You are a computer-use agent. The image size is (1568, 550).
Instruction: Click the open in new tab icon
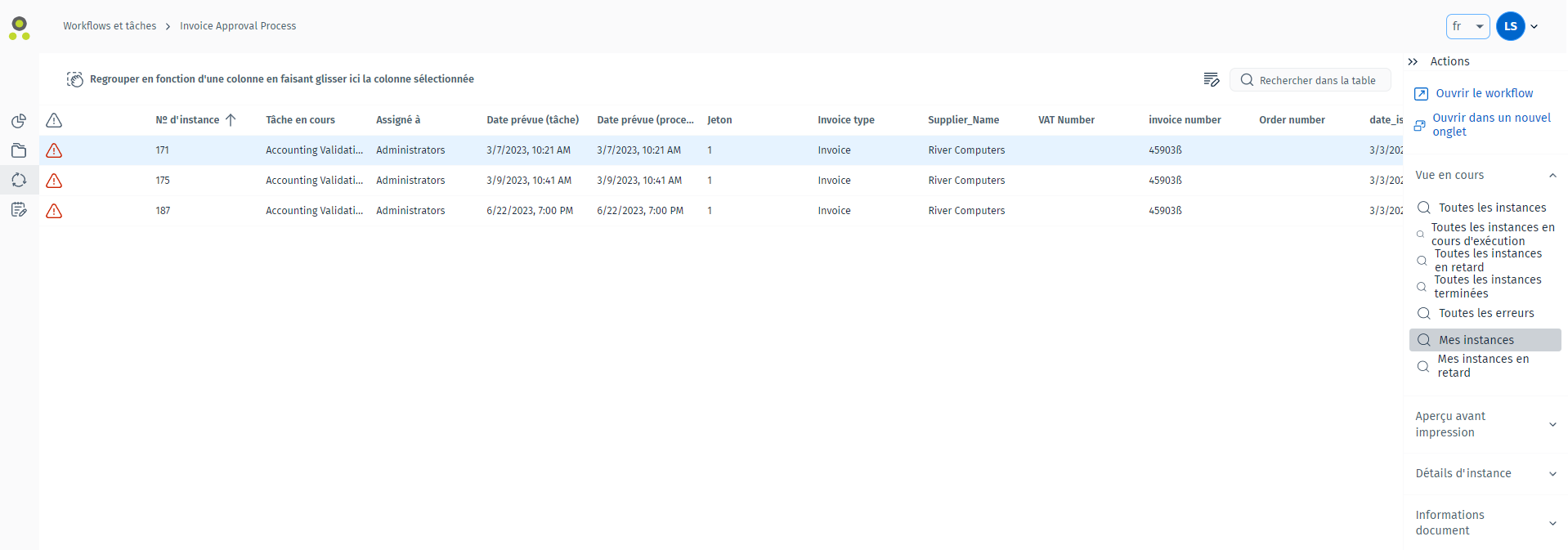coord(1420,125)
